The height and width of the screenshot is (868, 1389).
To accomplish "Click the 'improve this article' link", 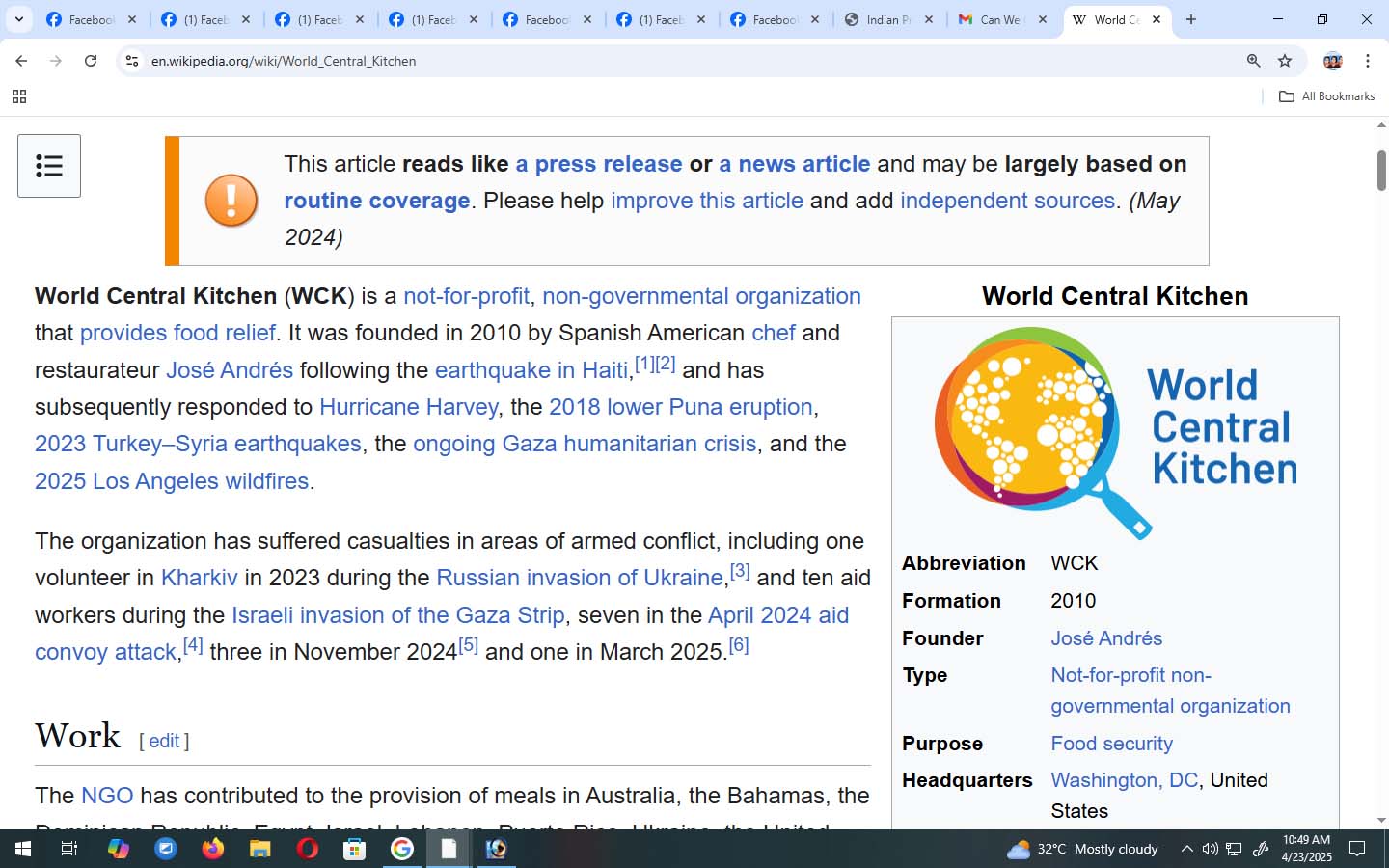I will coord(707,201).
